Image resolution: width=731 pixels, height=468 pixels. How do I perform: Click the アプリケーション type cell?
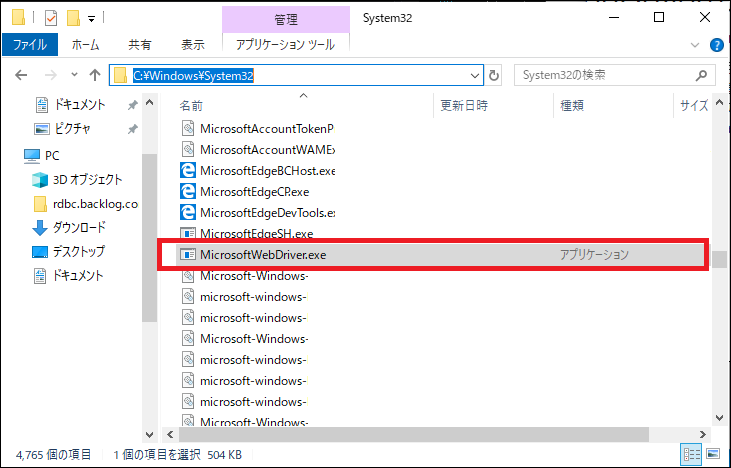[594, 255]
